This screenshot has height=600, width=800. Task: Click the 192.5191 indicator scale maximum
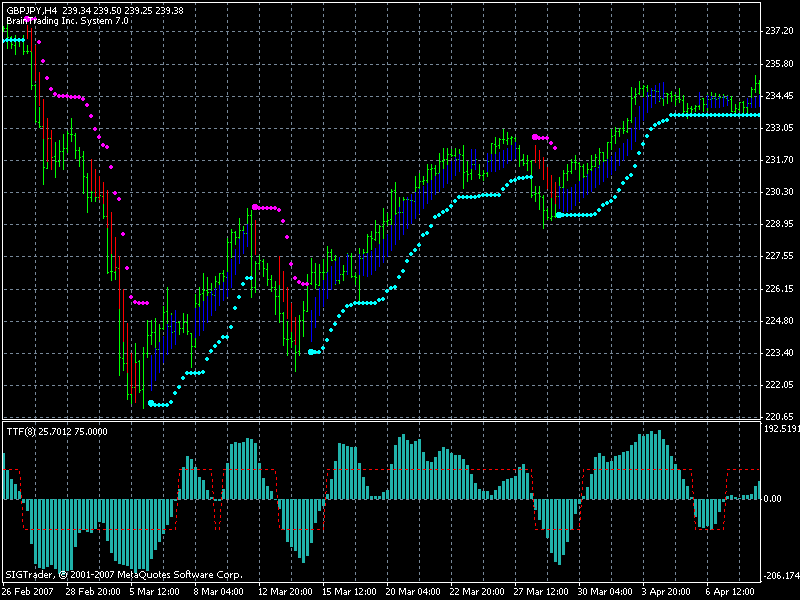click(780, 428)
